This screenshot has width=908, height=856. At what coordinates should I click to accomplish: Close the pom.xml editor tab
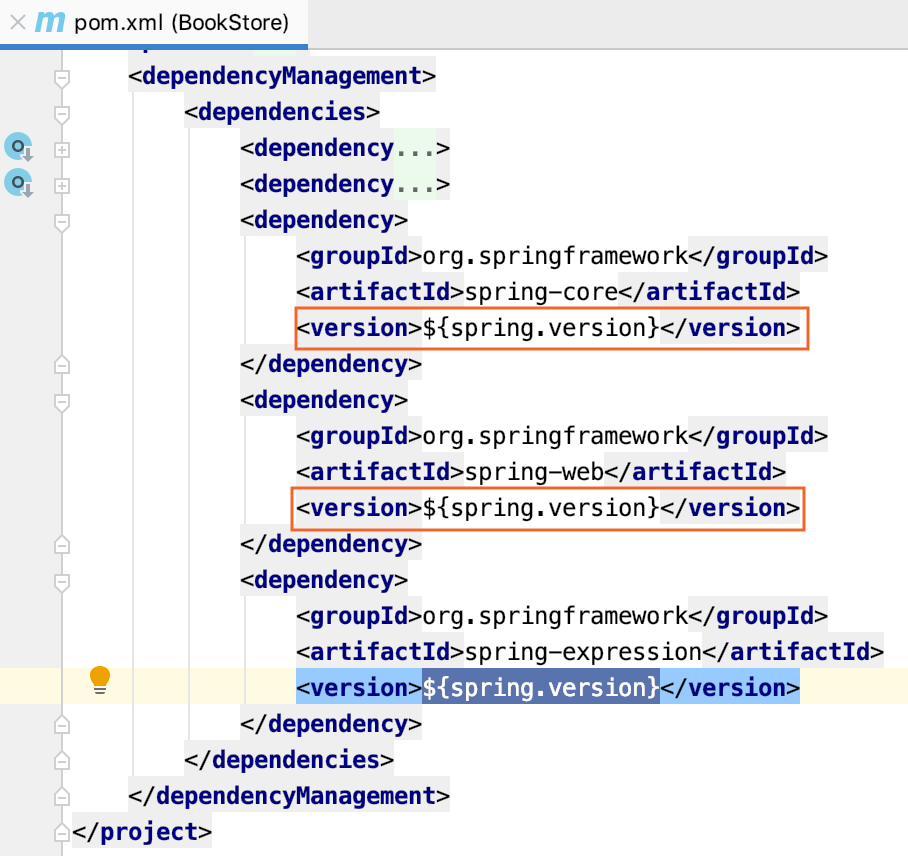pyautogui.click(x=18, y=23)
